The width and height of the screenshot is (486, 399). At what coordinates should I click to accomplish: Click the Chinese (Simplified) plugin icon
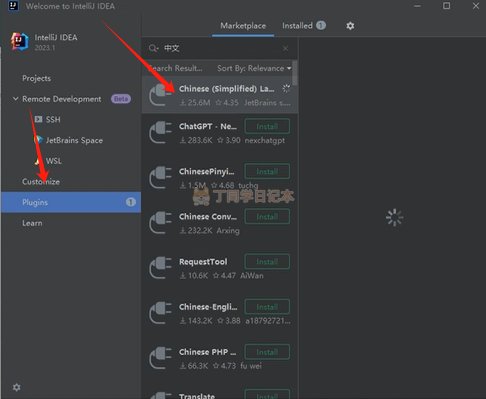tap(160, 95)
